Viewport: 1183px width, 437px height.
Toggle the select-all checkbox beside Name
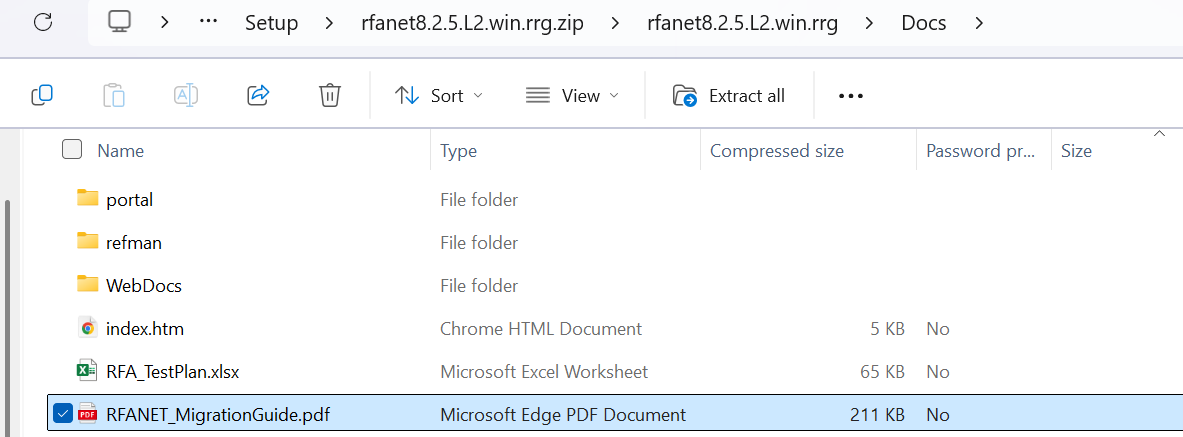tap(72, 150)
